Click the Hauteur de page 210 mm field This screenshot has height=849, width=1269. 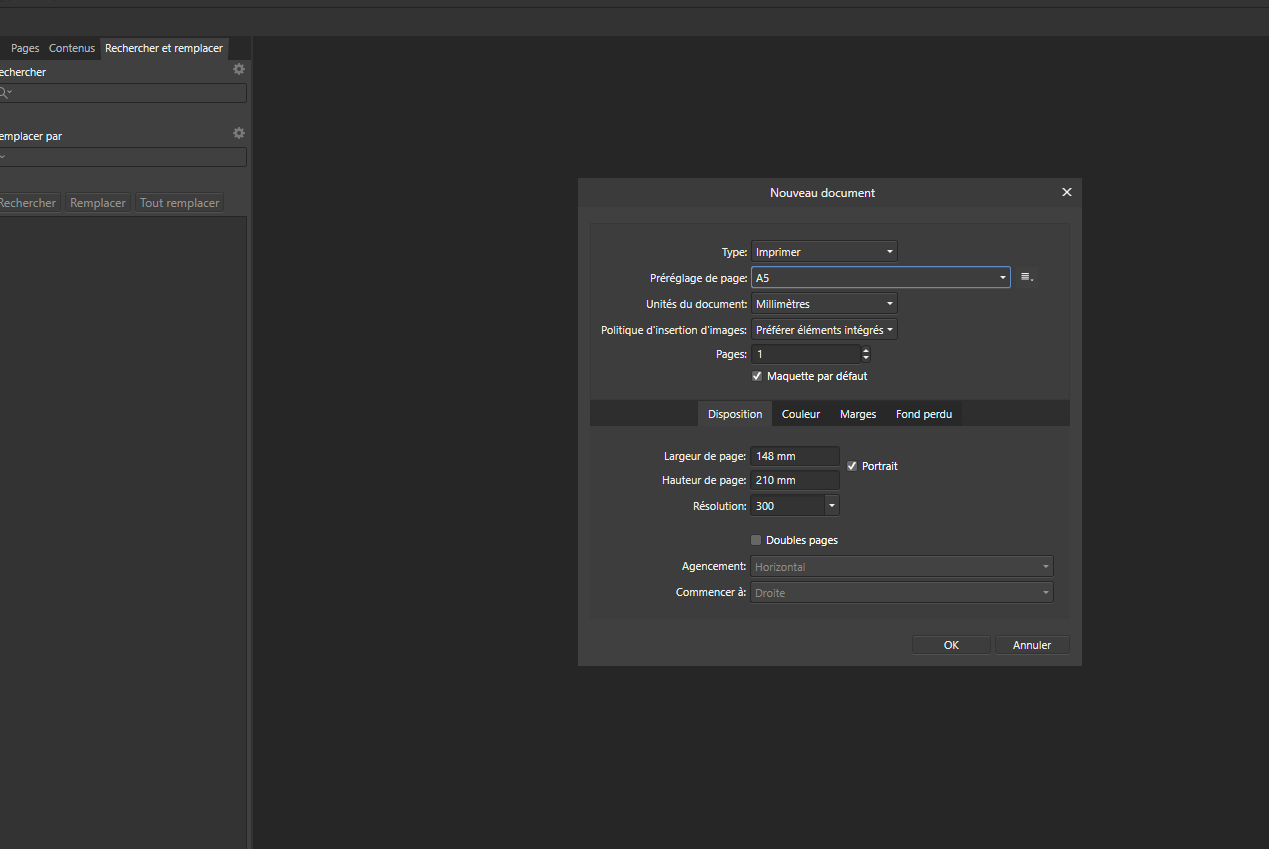(795, 481)
